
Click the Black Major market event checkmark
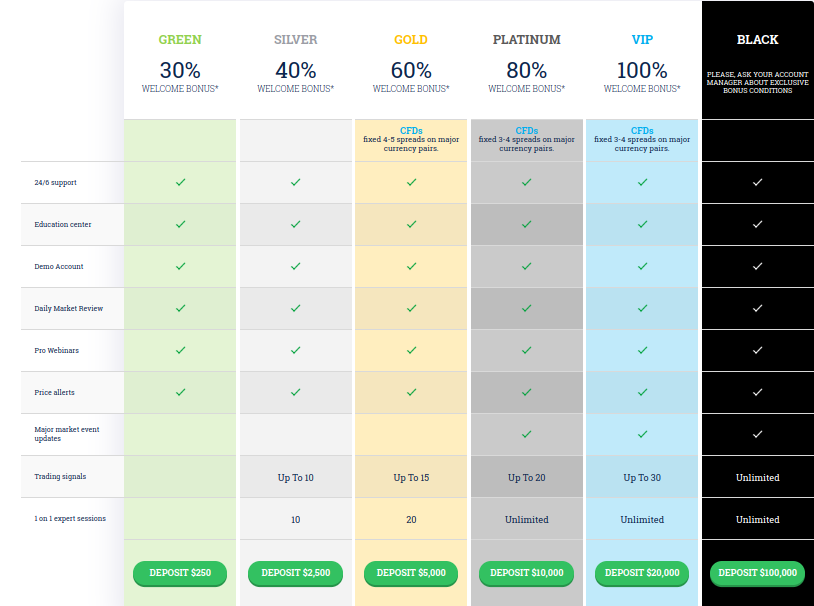757,435
